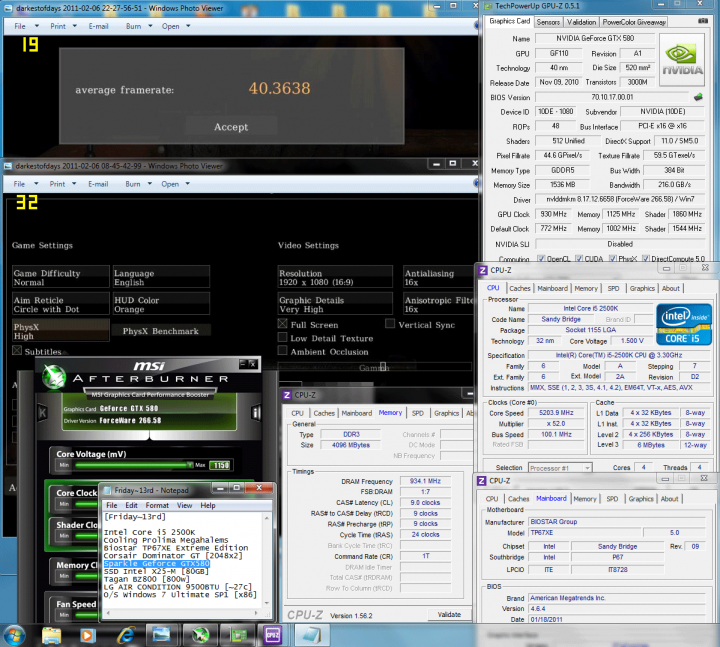Click highlighted 'Sparkle Geforce GTX580' line
This screenshot has height=647, width=720.
click(157, 563)
